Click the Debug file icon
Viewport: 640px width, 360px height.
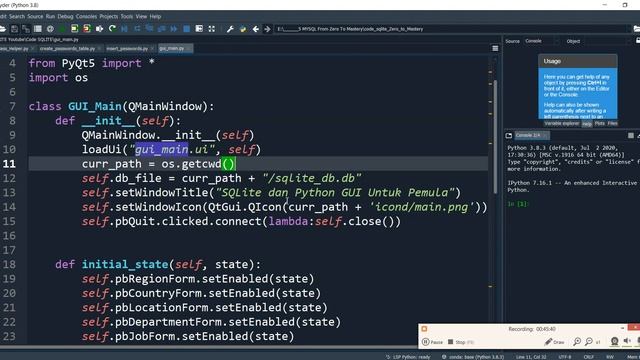124,29
